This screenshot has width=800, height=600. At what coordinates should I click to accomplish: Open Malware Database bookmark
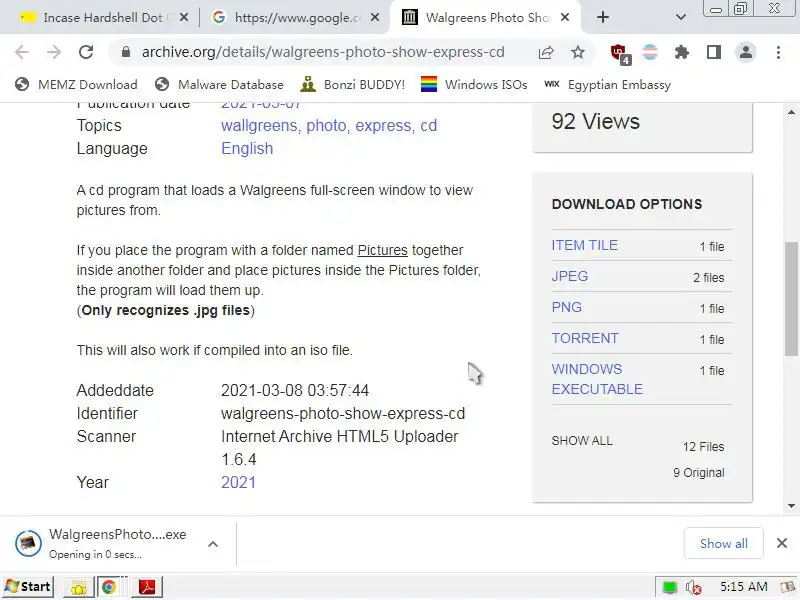(219, 85)
